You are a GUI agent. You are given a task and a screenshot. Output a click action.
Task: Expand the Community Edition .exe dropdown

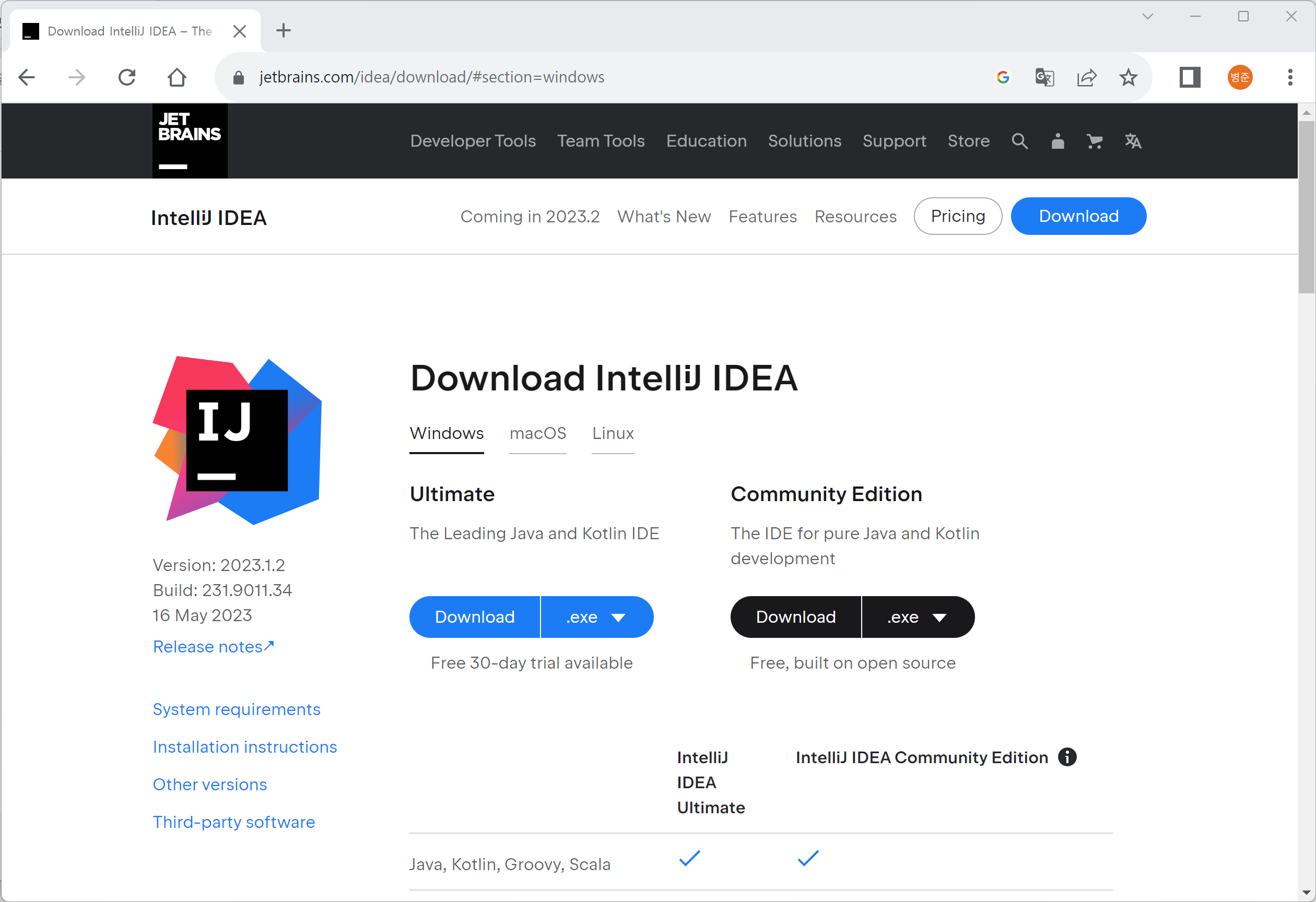[918, 617]
